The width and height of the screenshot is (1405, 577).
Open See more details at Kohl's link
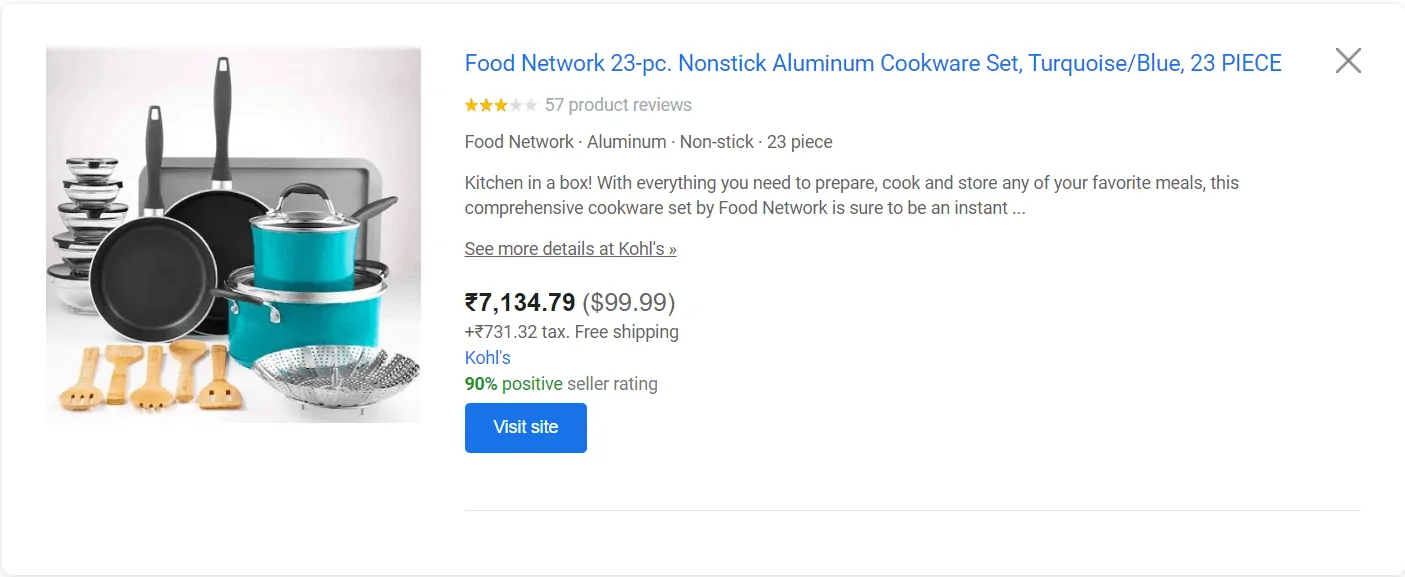click(x=570, y=248)
